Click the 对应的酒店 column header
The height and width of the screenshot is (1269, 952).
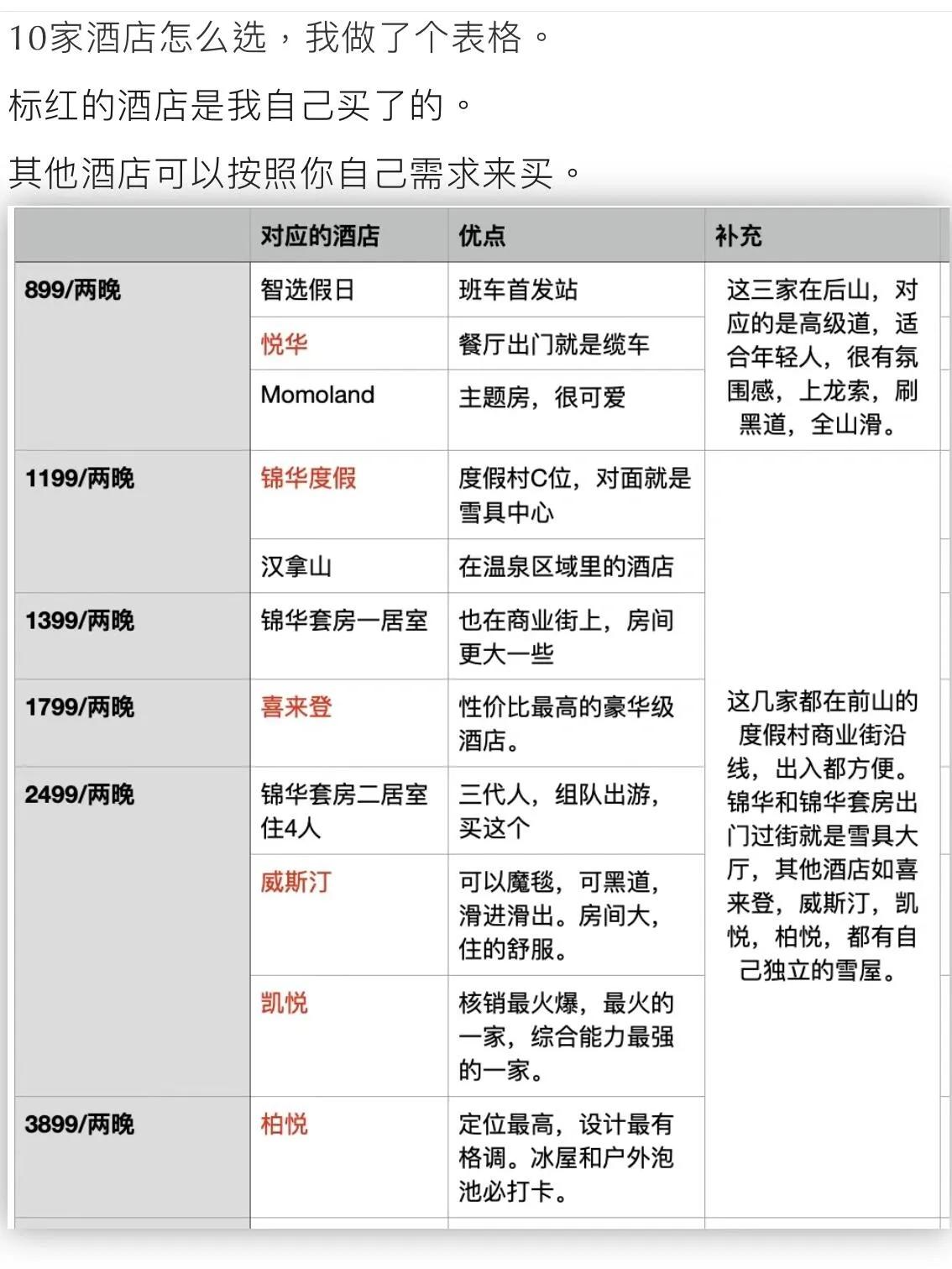[x=320, y=236]
